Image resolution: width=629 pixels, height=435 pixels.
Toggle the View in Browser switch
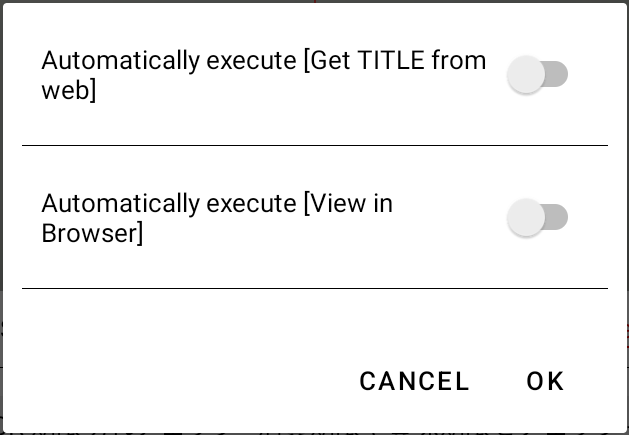tap(537, 218)
